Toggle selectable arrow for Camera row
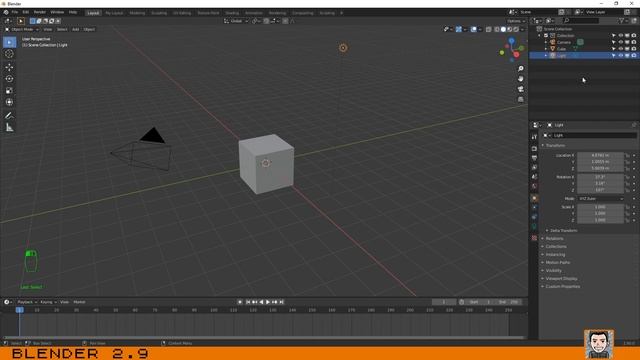This screenshot has width=640, height=360. coord(613,42)
